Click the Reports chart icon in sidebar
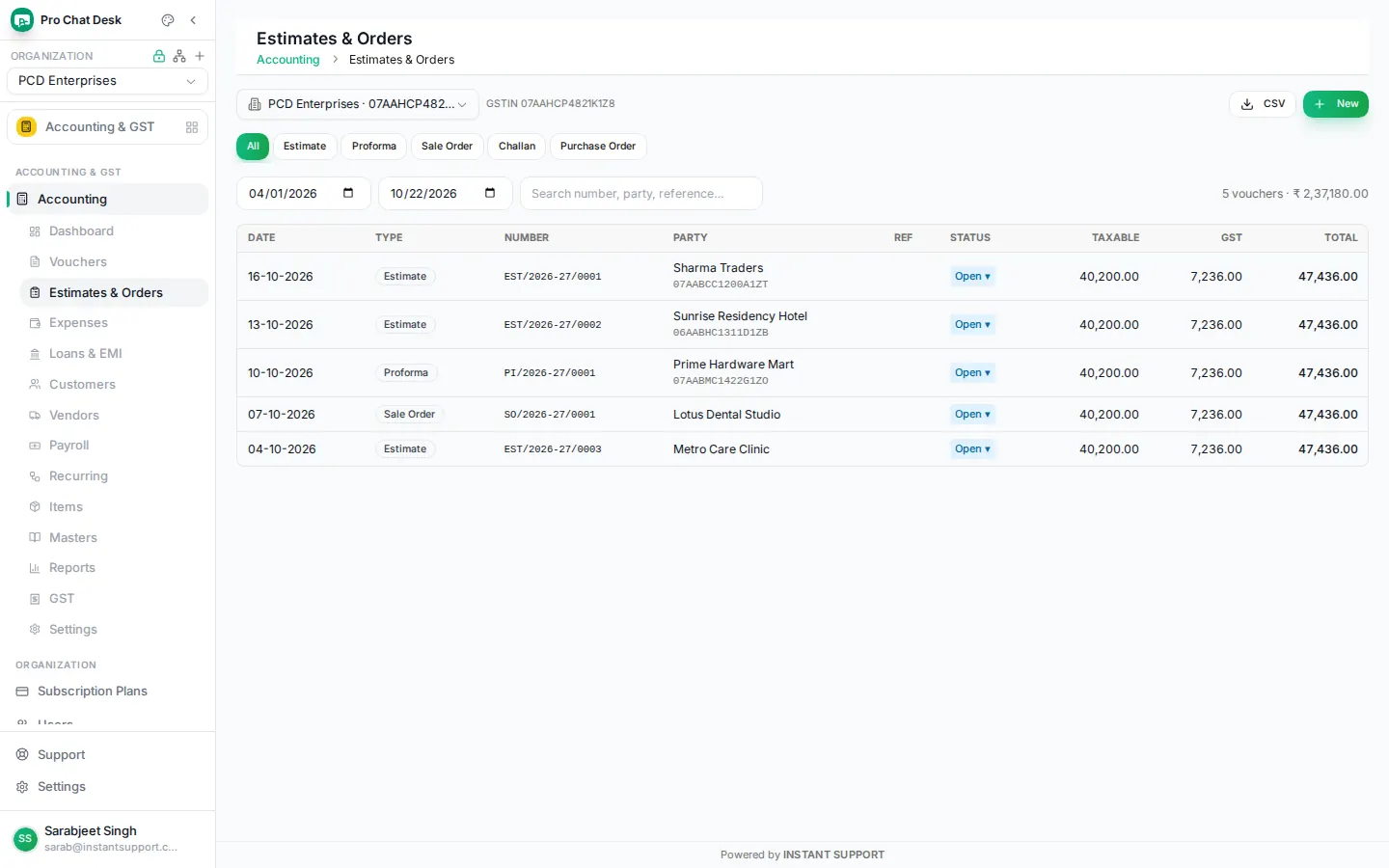 [35, 568]
